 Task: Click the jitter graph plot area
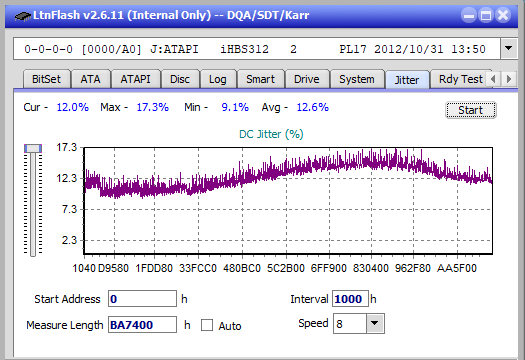click(x=288, y=200)
